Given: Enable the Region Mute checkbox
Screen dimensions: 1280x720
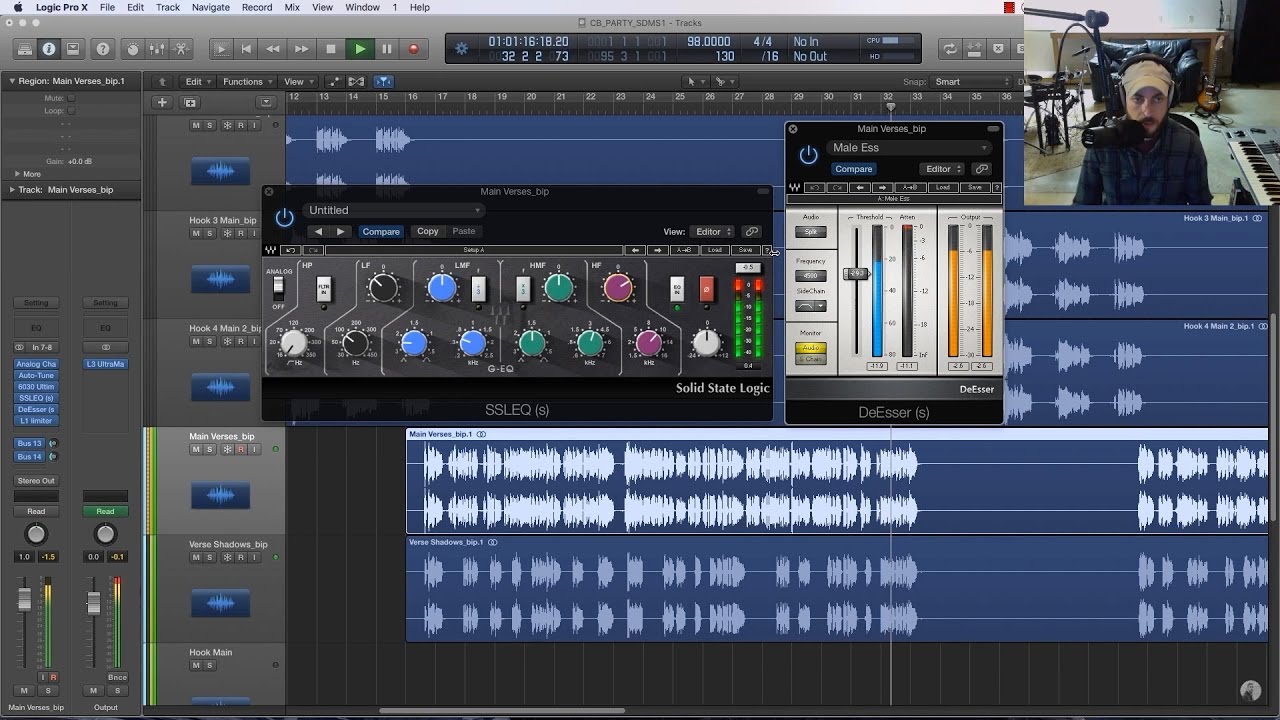Looking at the screenshot, I should (71, 98).
